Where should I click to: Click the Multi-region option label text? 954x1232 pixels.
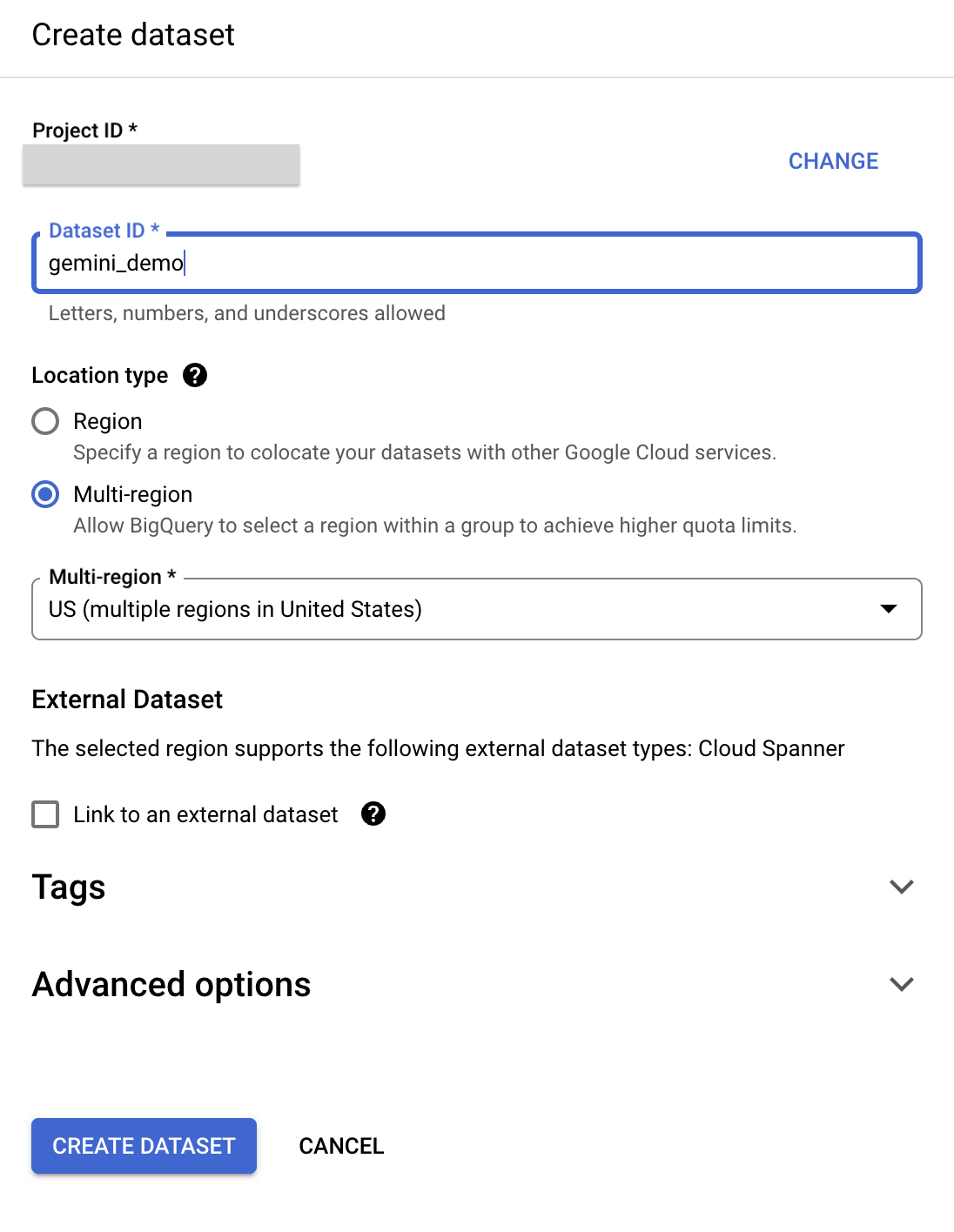(x=133, y=494)
